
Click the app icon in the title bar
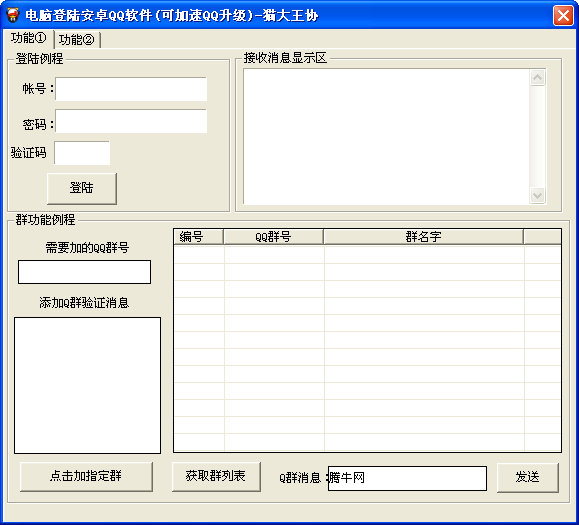pos(12,15)
